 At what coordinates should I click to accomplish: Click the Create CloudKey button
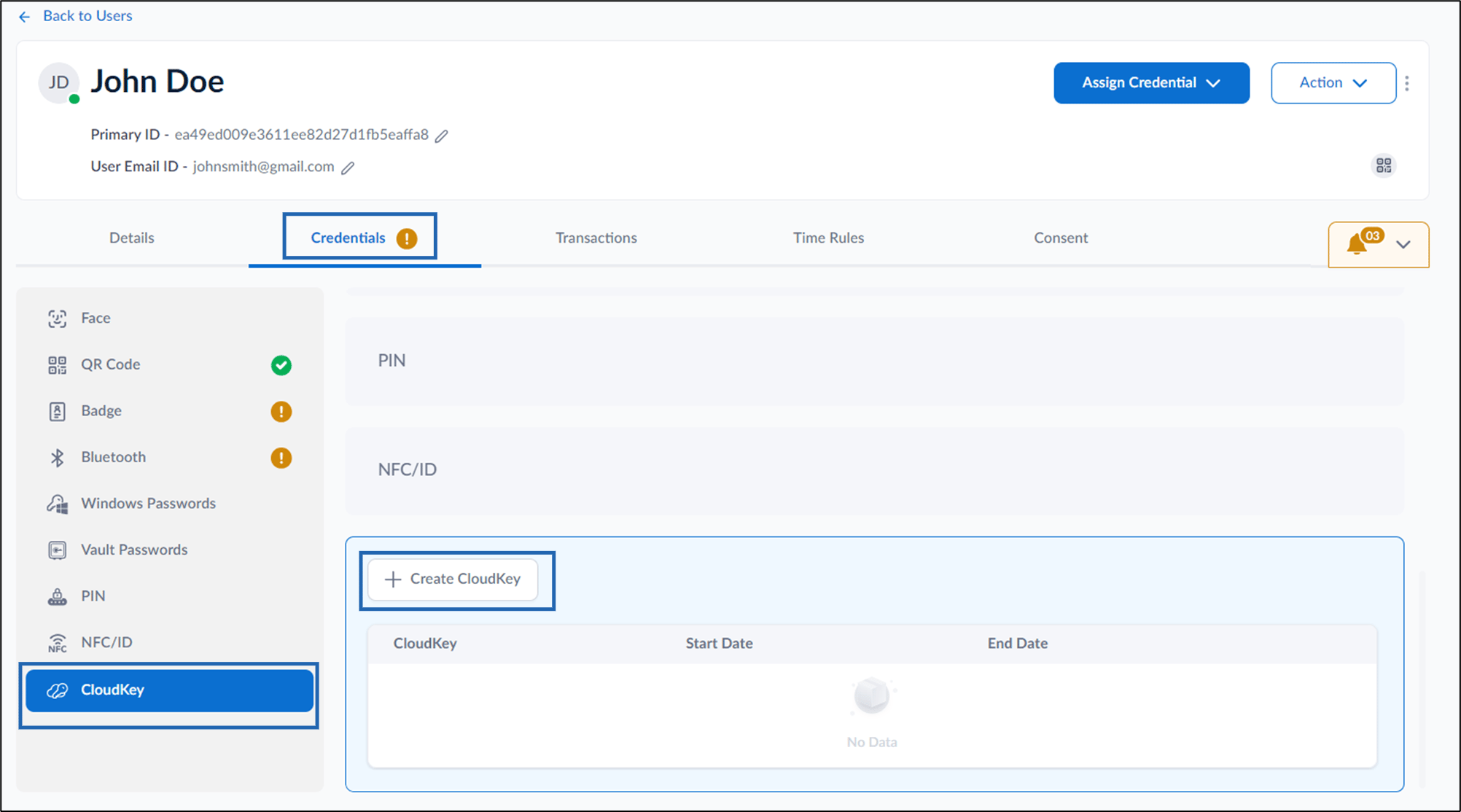(453, 579)
